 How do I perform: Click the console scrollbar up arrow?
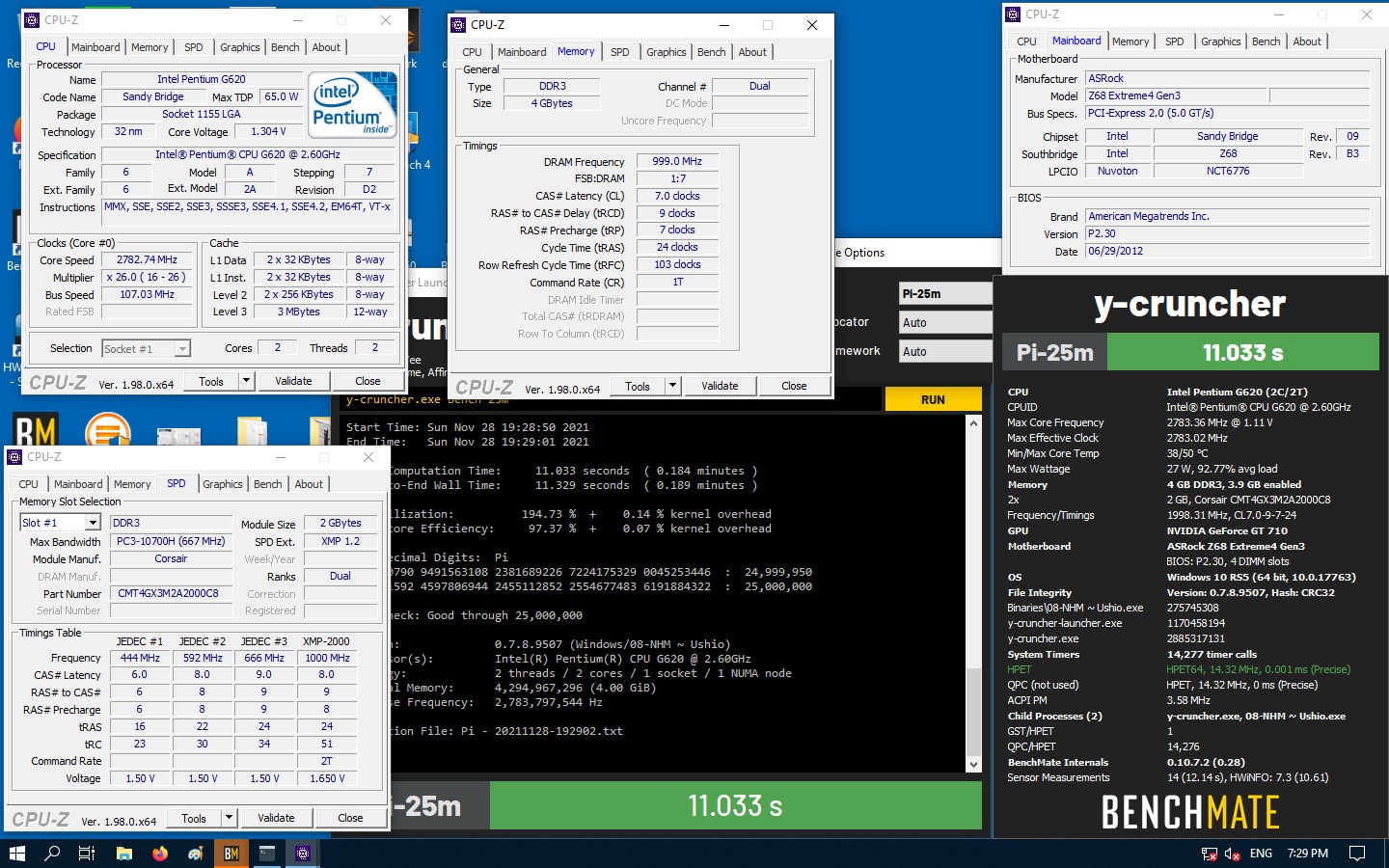point(973,423)
